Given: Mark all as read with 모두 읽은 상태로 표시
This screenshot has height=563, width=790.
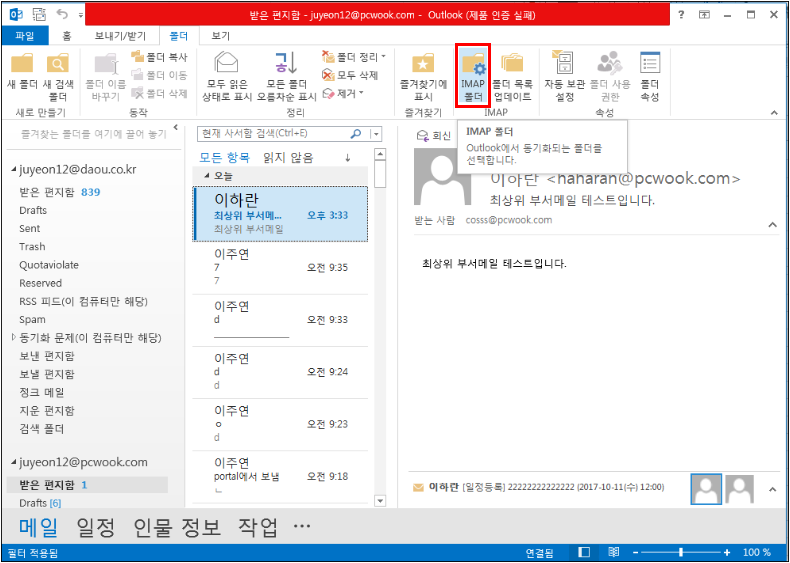Looking at the screenshot, I should tap(227, 76).
